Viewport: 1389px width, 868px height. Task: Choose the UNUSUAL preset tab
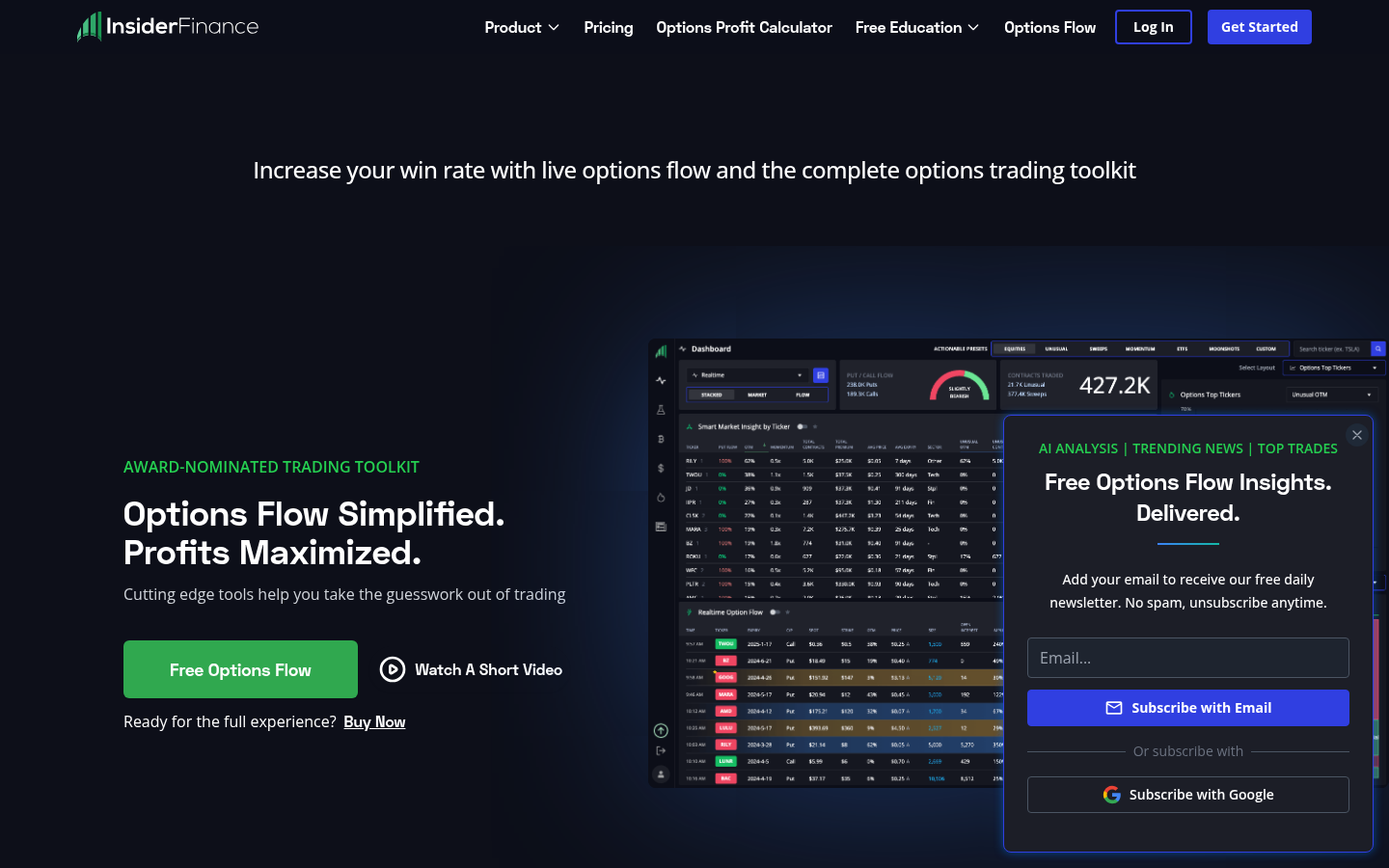click(1056, 349)
